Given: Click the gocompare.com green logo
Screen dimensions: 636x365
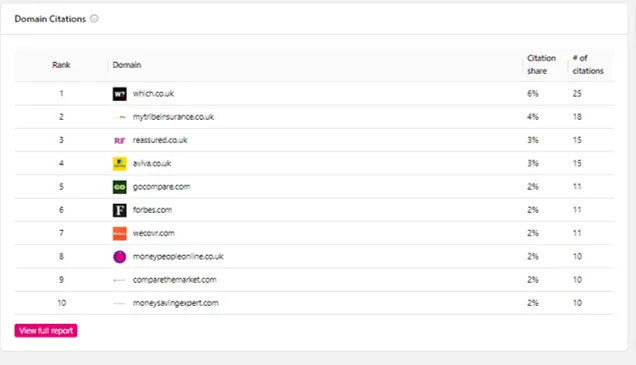Looking at the screenshot, I should point(119,187).
